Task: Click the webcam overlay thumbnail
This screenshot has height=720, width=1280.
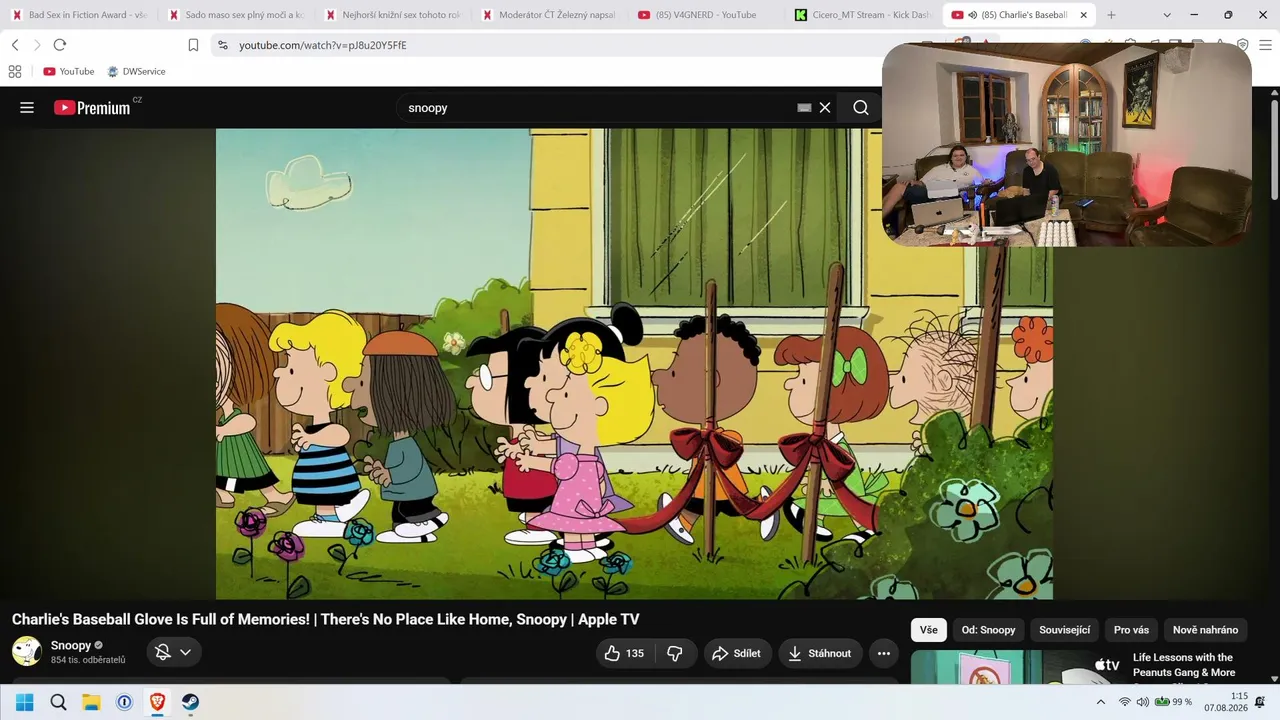Action: [x=1067, y=144]
